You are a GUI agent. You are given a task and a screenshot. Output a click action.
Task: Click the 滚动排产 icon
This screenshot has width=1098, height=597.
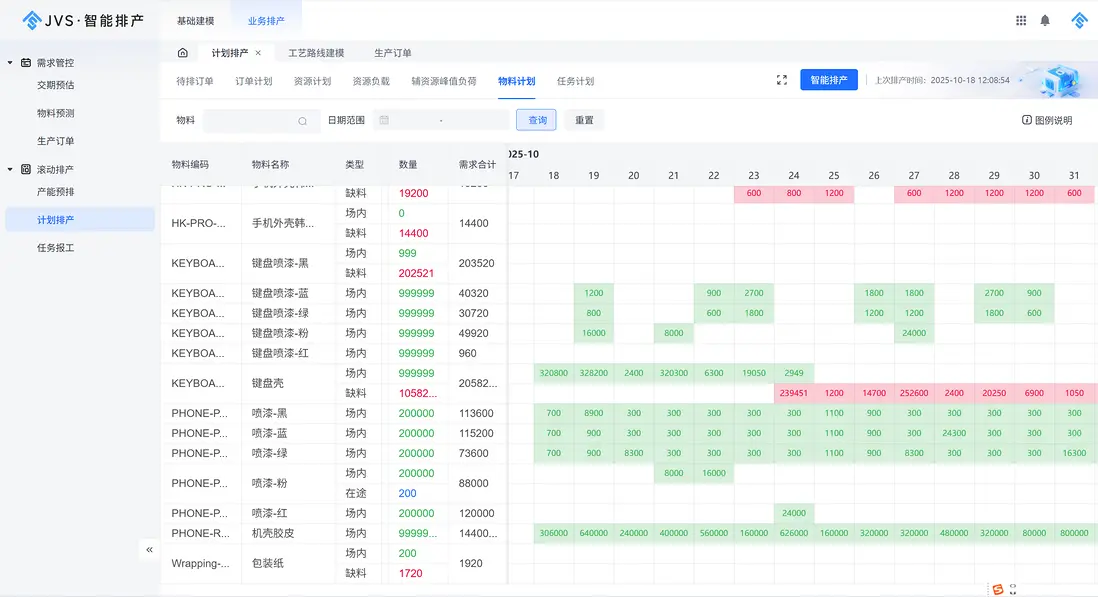(26, 169)
